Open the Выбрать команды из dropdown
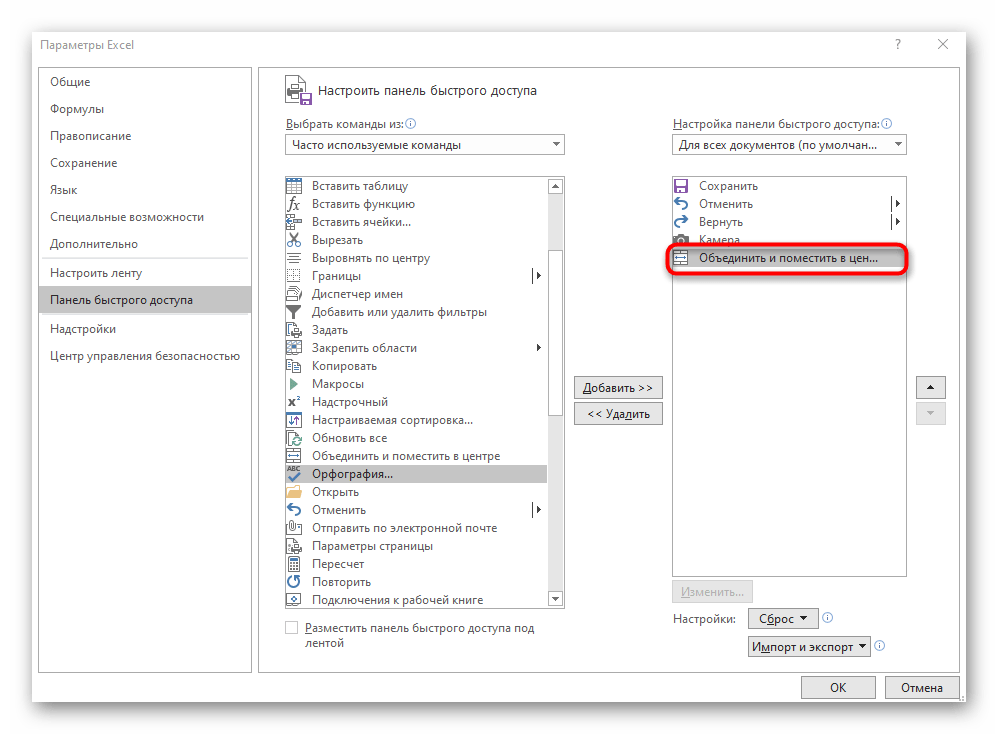Screen dimensions: 998x734 (424, 145)
